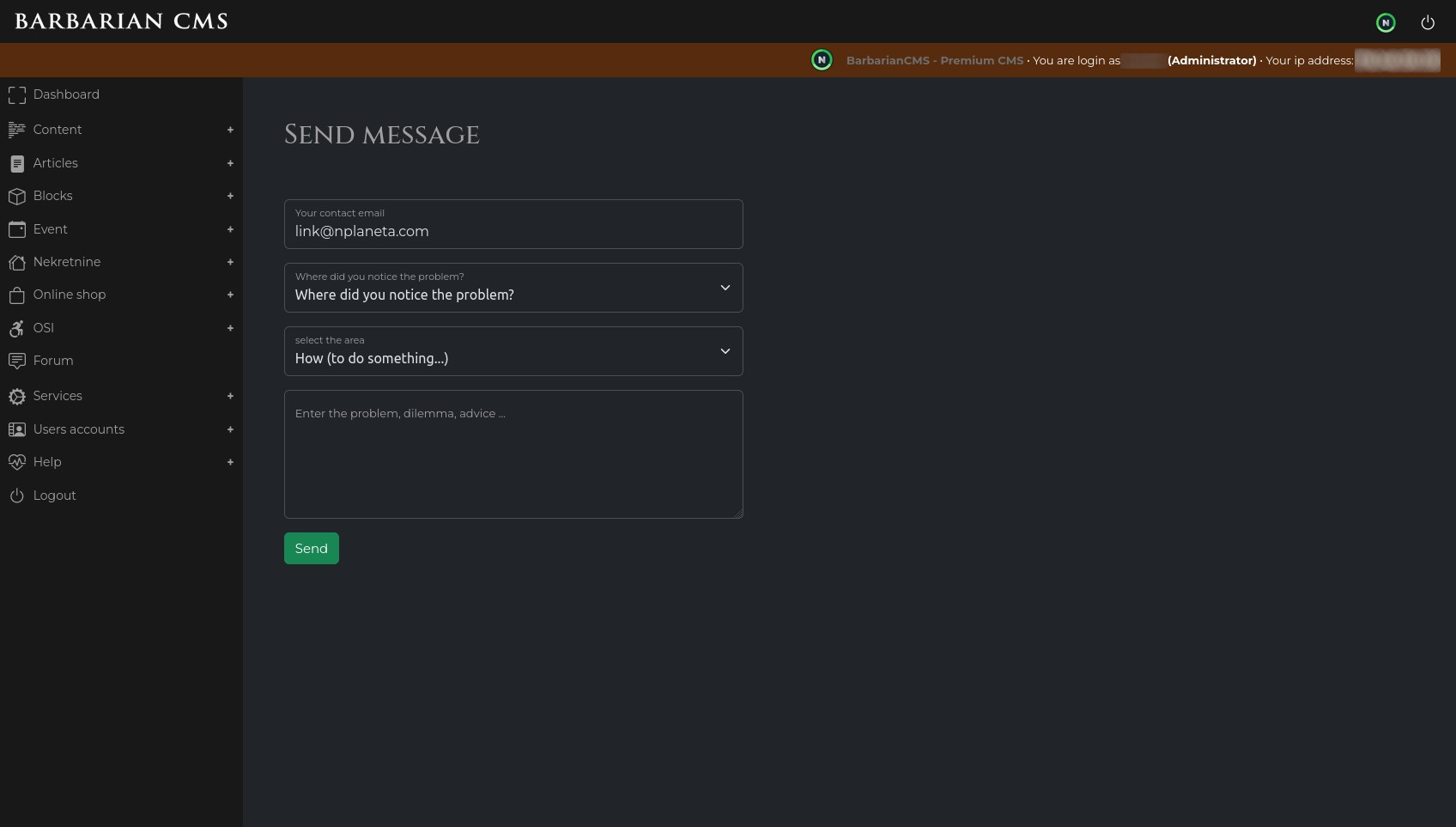The width and height of the screenshot is (1456, 827).
Task: Click the Articles document icon
Action: (17, 163)
